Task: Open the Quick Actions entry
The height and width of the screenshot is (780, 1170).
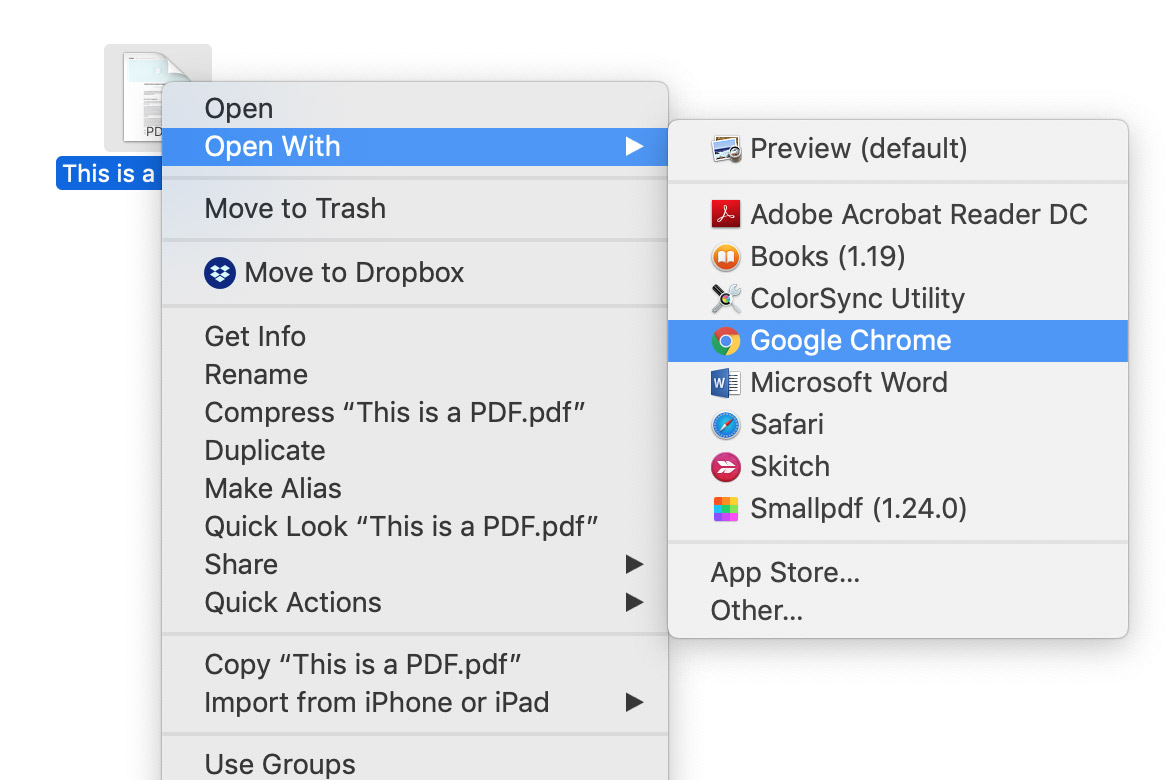Action: pos(415,602)
